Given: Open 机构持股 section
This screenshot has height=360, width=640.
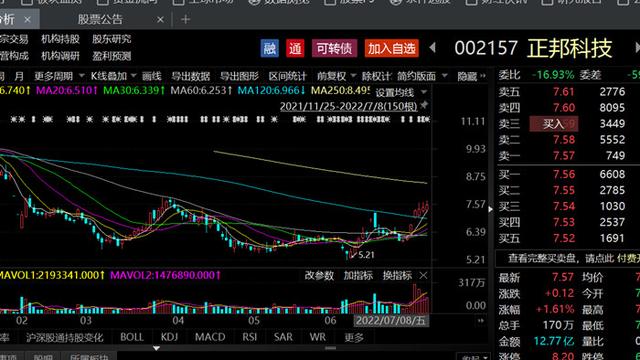Looking at the screenshot, I should 60,39.
